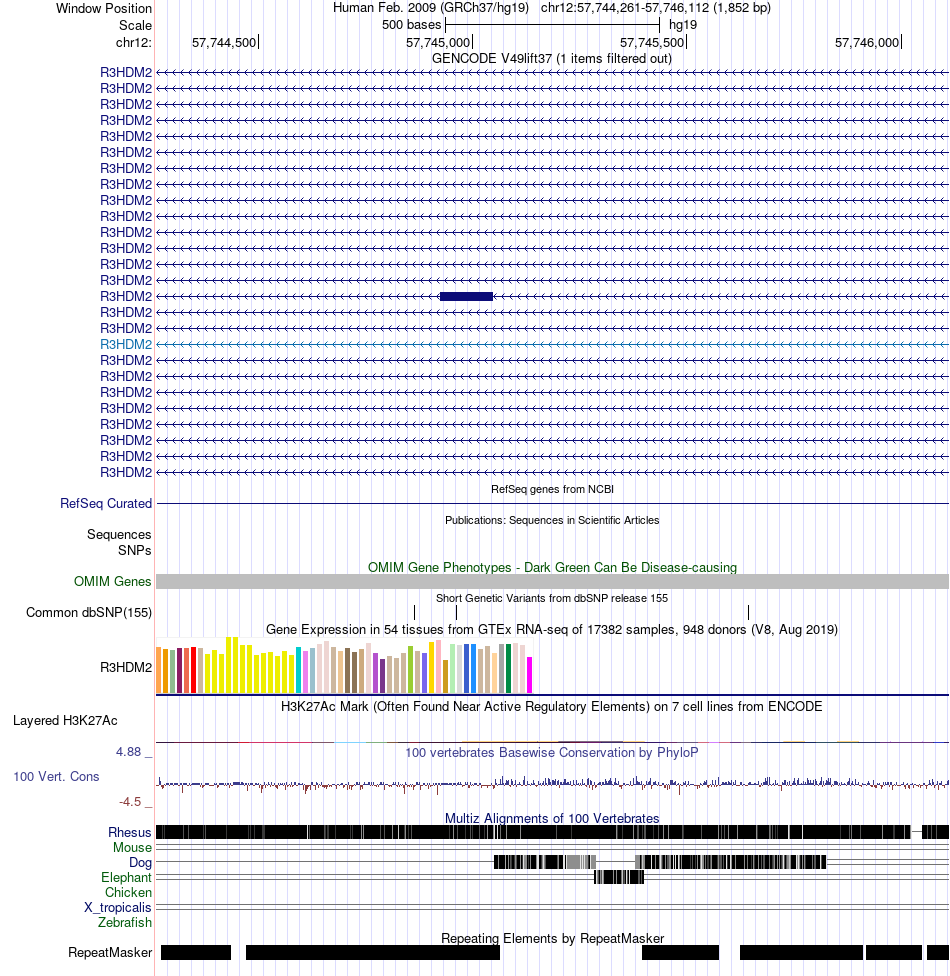Image resolution: width=950 pixels, height=976 pixels.
Task: Open Multiz Alignments of 100 Vertebrates title
Action: 552,819
